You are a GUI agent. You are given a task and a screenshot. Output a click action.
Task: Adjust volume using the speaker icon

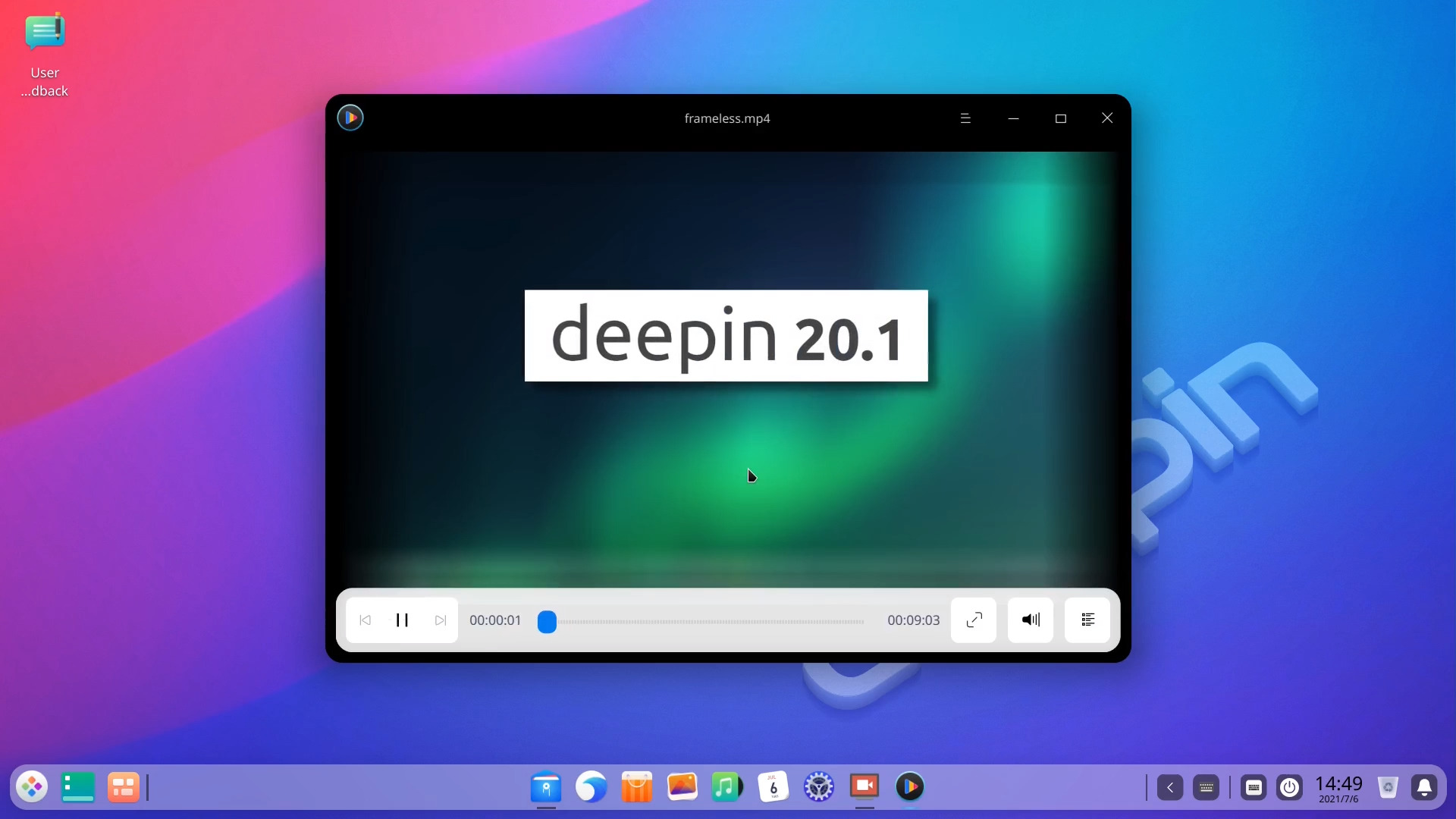tap(1030, 620)
